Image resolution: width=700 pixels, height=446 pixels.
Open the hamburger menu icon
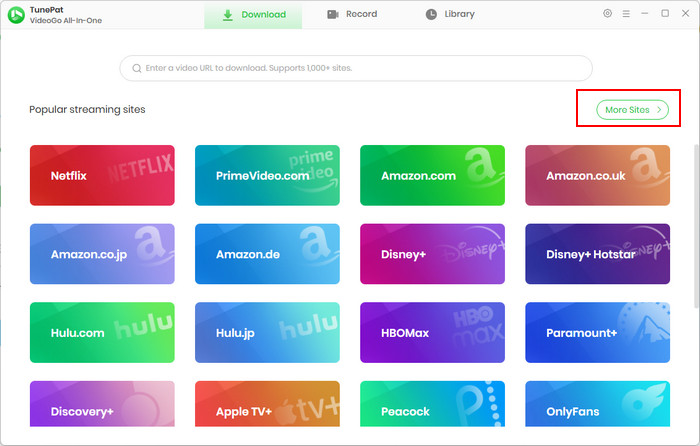[626, 14]
